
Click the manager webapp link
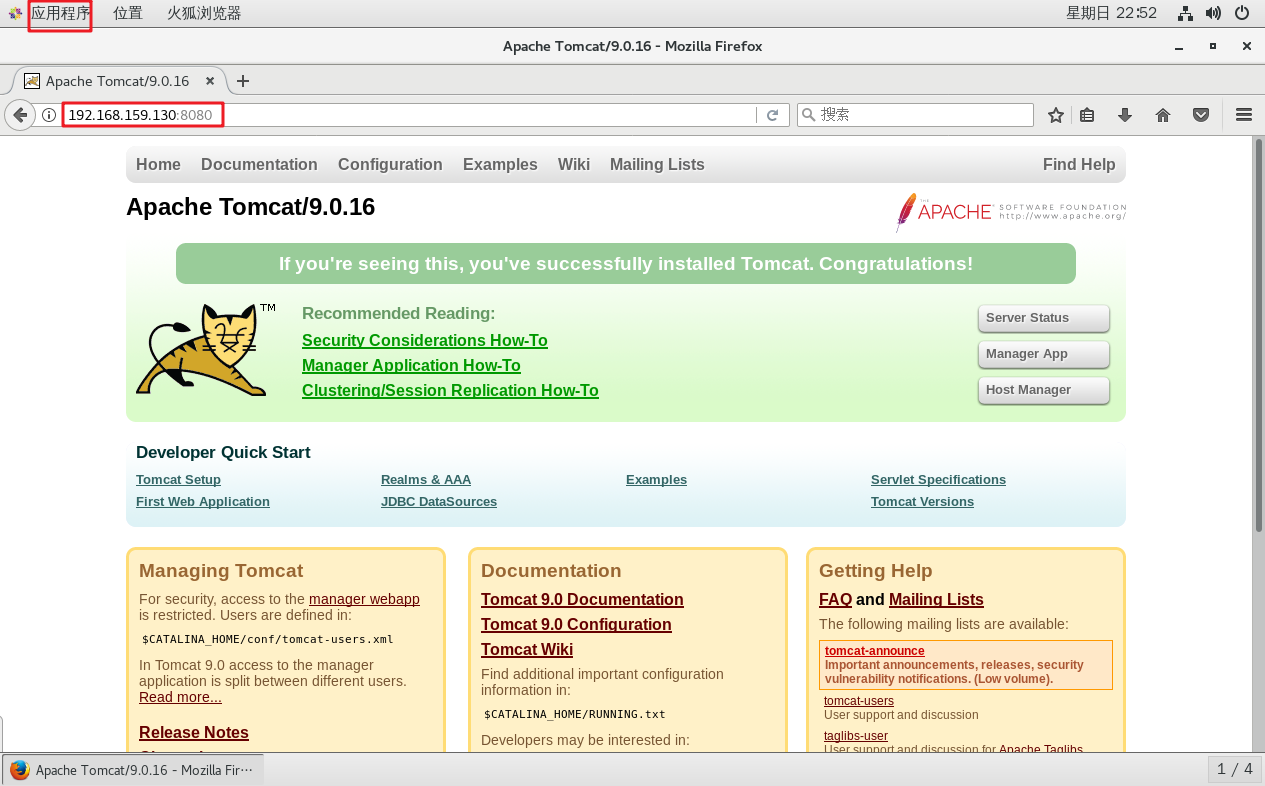(x=364, y=599)
